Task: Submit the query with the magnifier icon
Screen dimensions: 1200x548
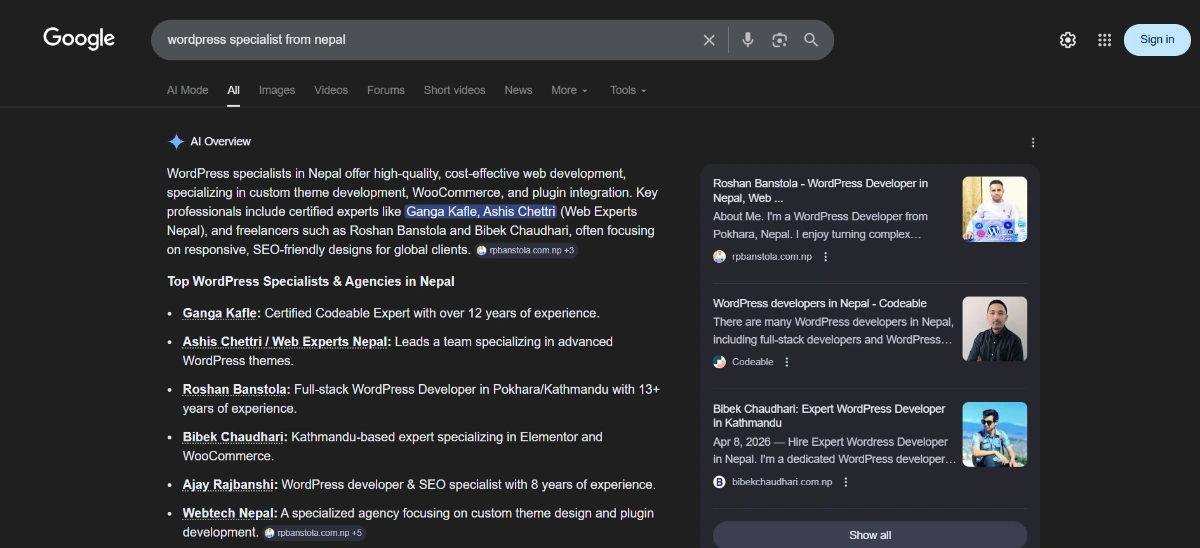Action: click(811, 40)
